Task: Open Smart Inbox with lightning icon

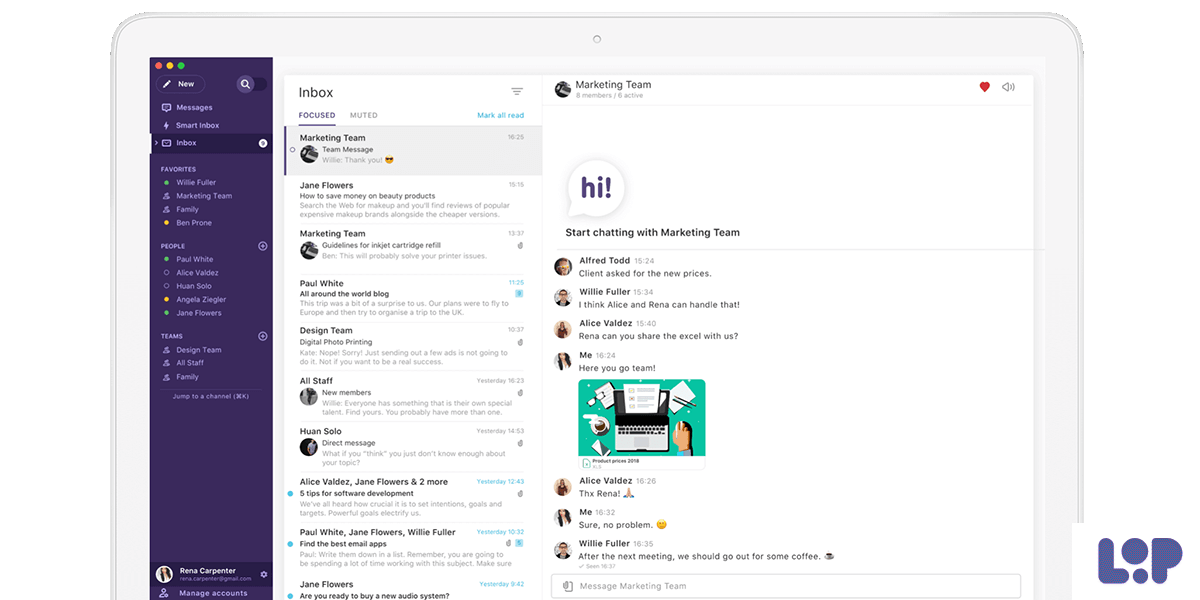Action: tap(197, 126)
